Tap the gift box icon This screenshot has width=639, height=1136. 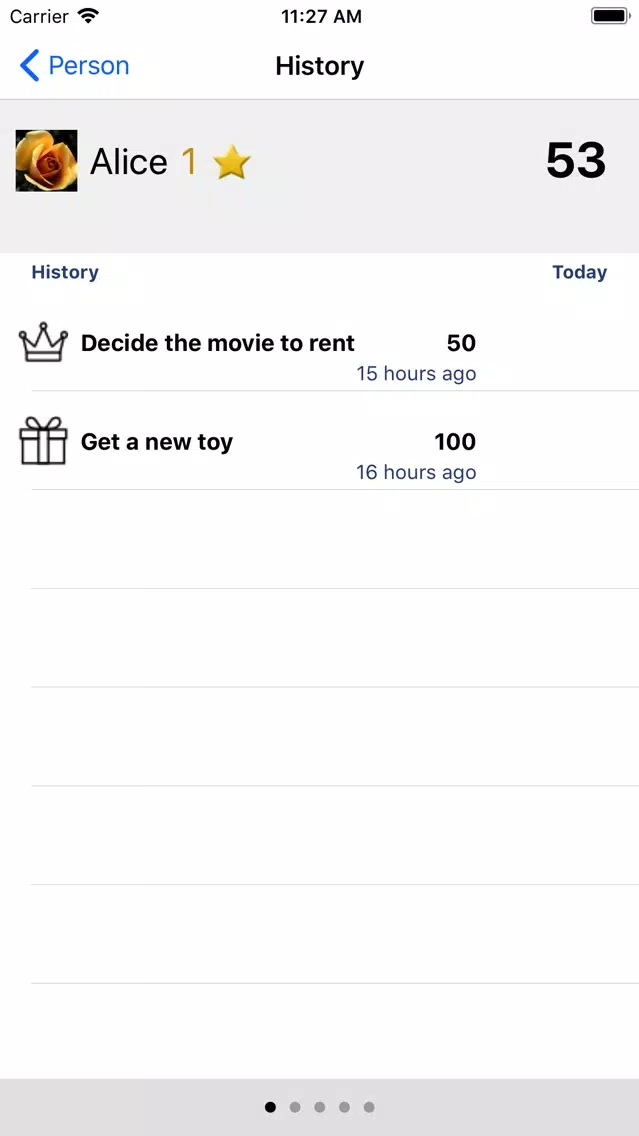coord(43,442)
